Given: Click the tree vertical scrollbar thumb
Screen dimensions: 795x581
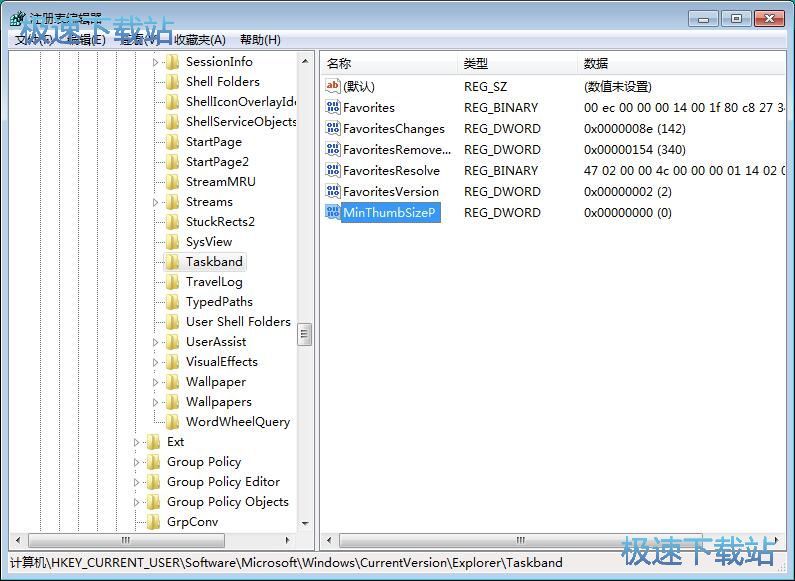Looking at the screenshot, I should click(x=304, y=334).
